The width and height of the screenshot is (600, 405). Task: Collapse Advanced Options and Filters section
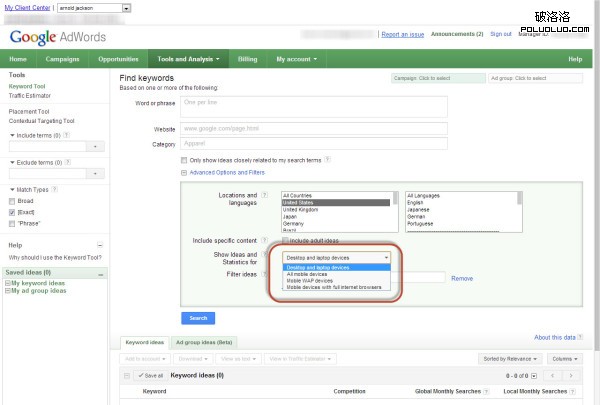pos(184,172)
